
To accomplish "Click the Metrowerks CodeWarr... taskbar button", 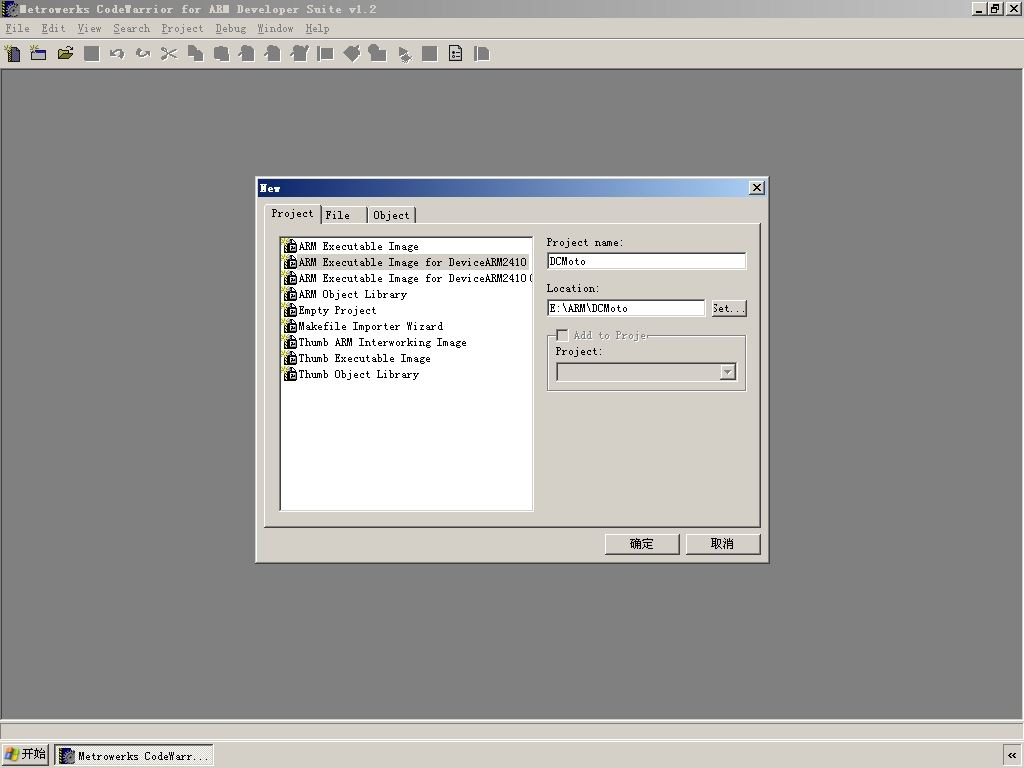I will pos(134,756).
